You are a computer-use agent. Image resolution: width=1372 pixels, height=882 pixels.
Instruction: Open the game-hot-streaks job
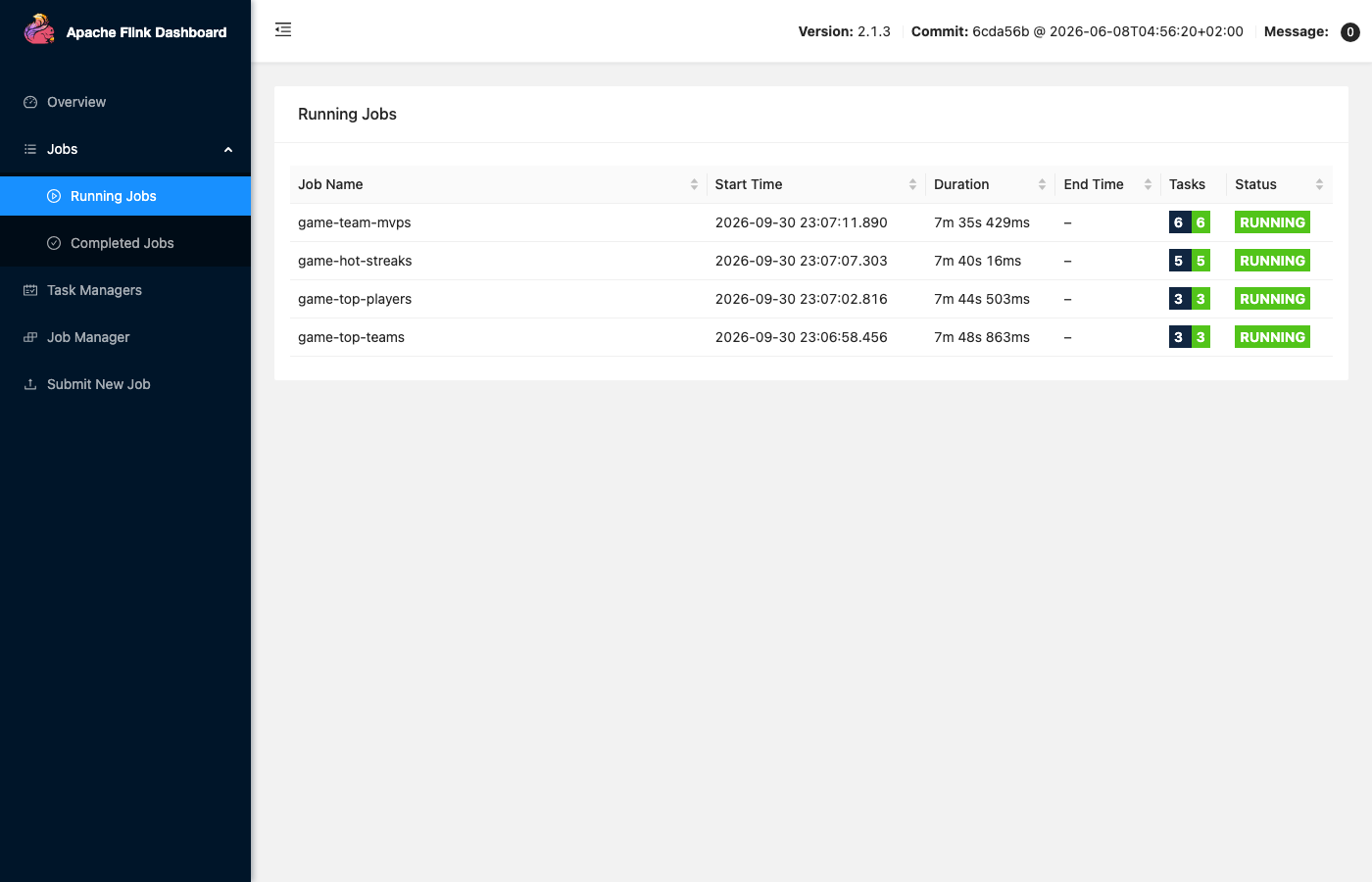click(x=355, y=261)
